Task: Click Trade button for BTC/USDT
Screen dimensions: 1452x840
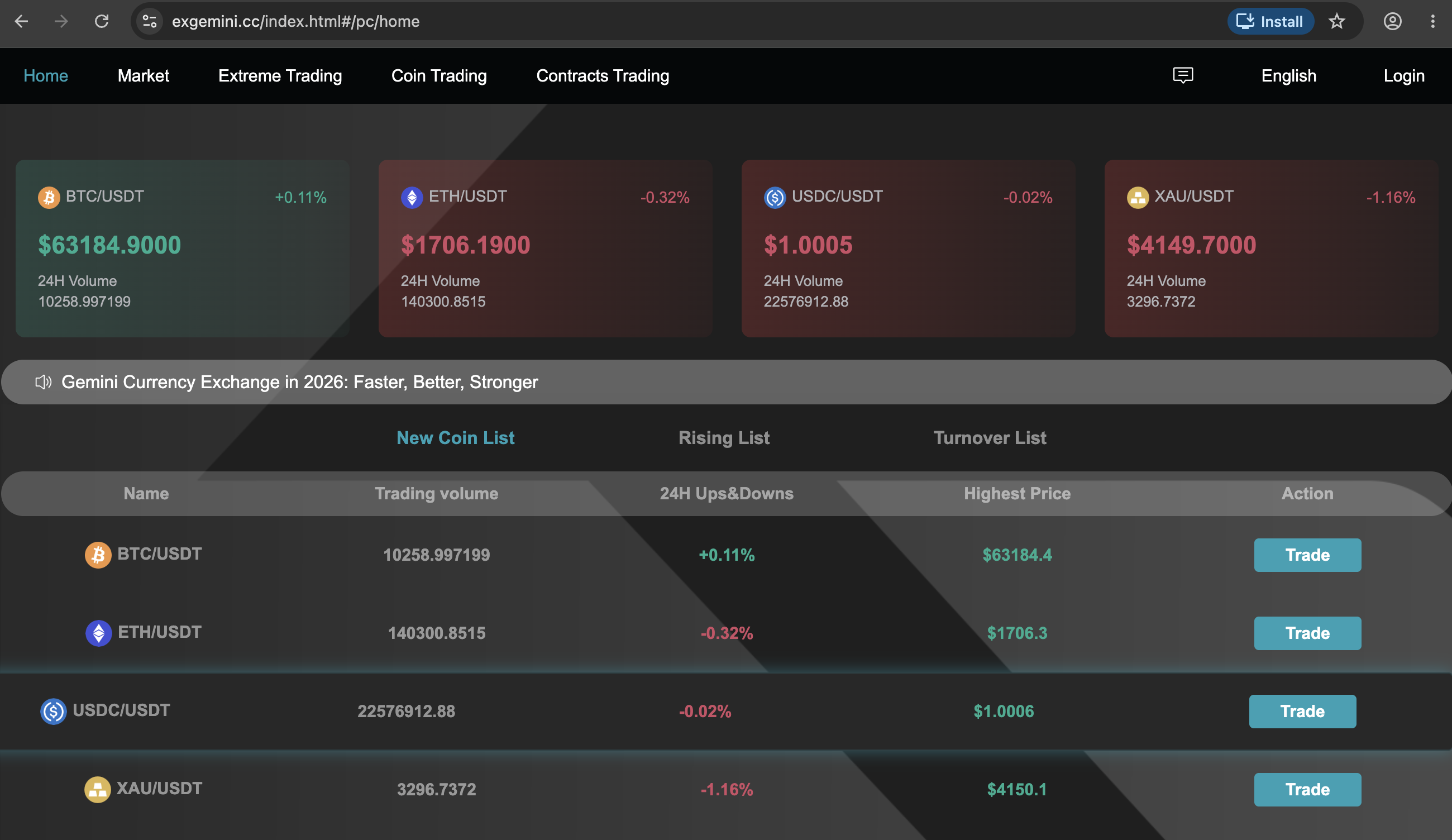Action: (x=1307, y=555)
